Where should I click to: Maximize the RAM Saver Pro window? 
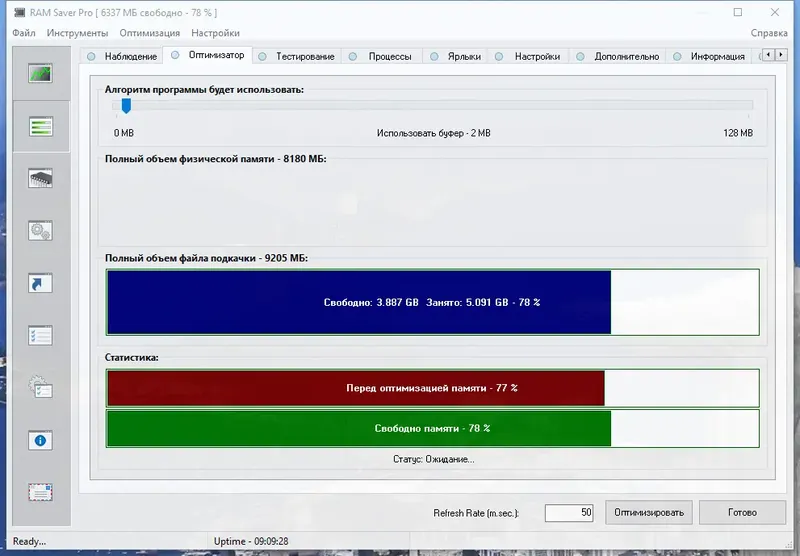click(738, 12)
